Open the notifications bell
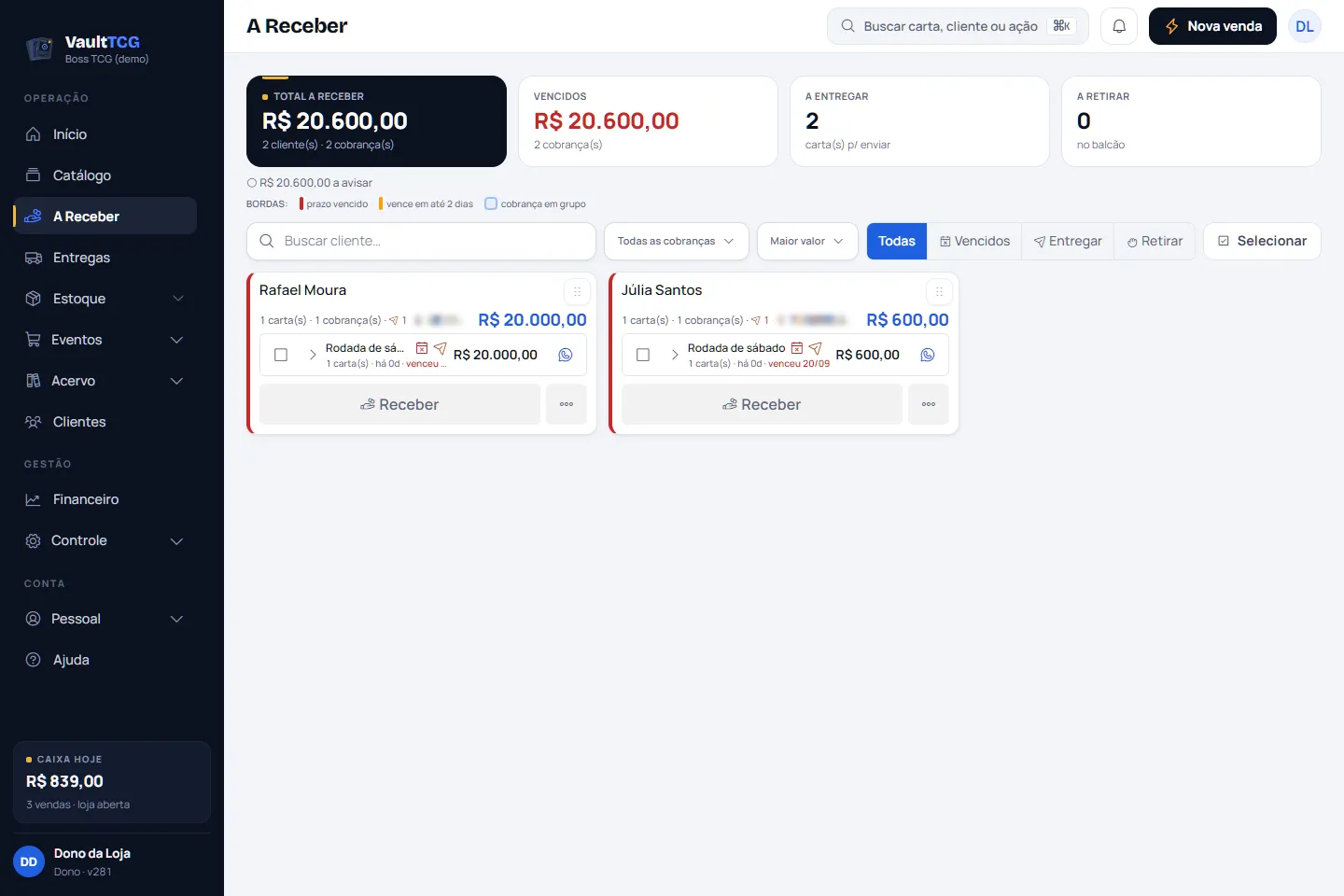The height and width of the screenshot is (896, 1344). pyautogui.click(x=1119, y=26)
